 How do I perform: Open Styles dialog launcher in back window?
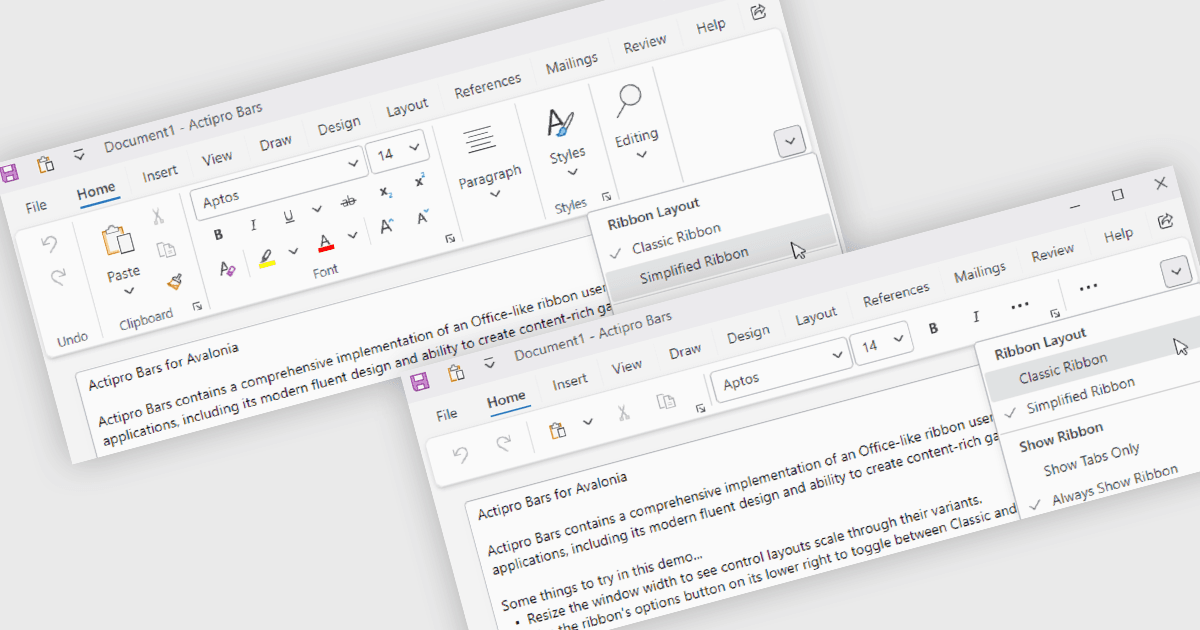point(606,196)
